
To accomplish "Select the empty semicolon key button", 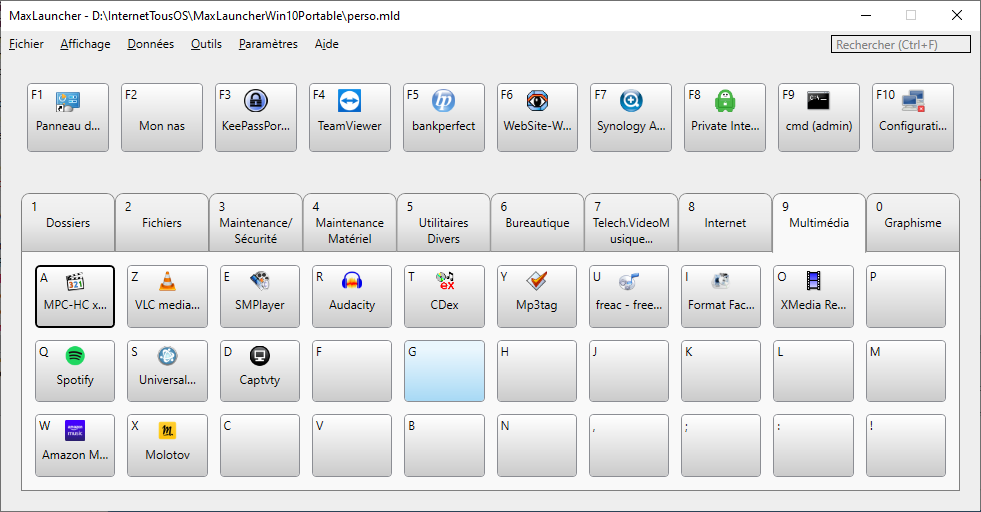I will (721, 445).
